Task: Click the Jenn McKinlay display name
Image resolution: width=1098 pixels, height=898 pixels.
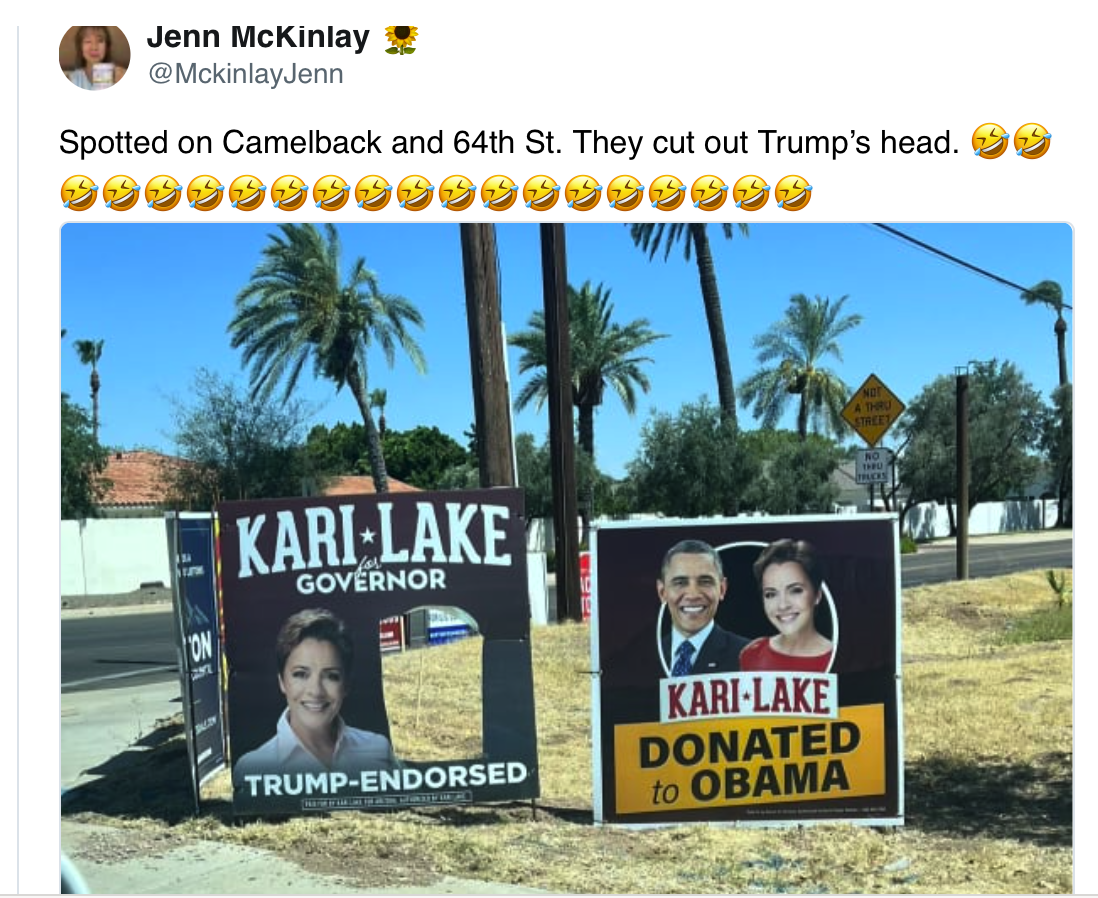Action: [258, 37]
